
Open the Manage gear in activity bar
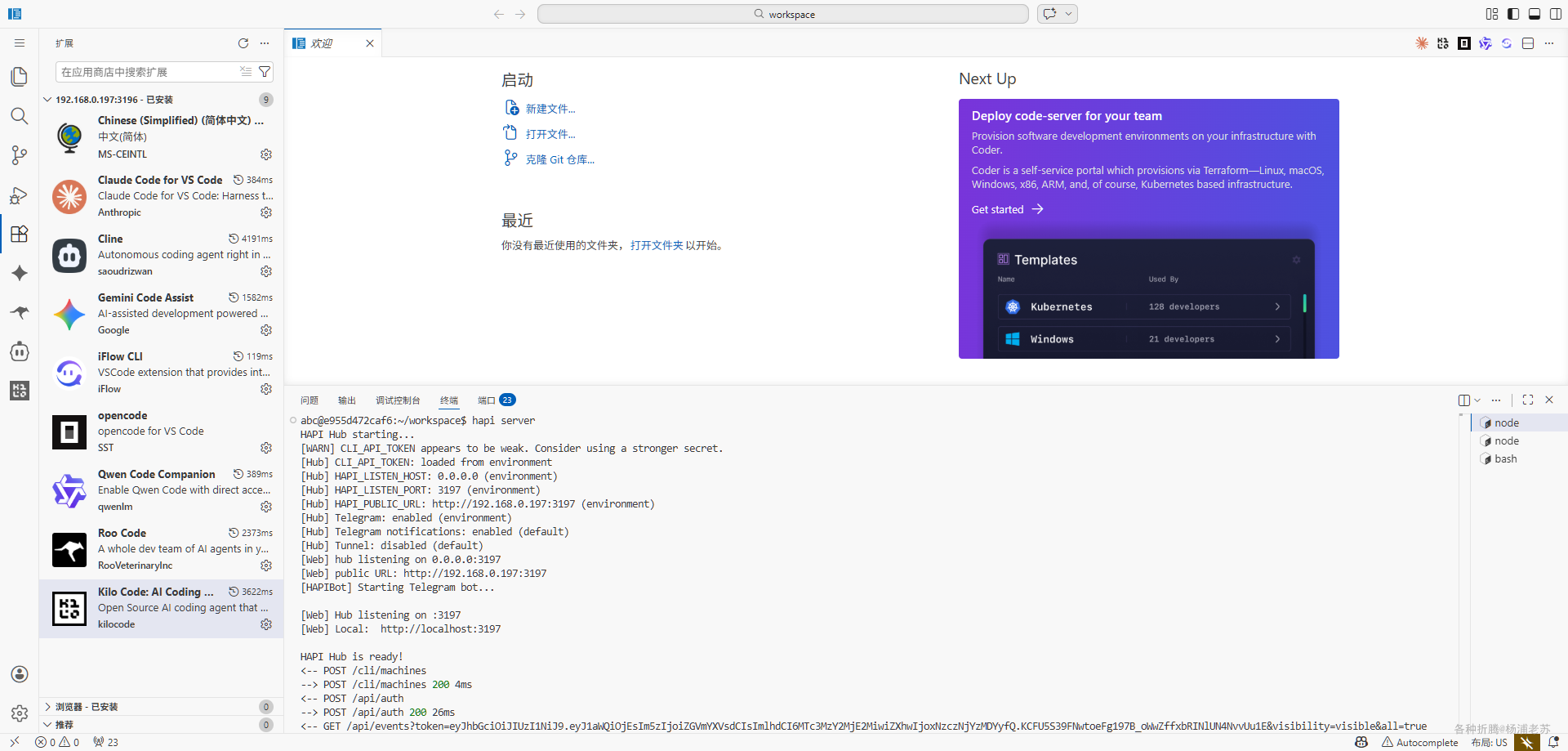(20, 713)
